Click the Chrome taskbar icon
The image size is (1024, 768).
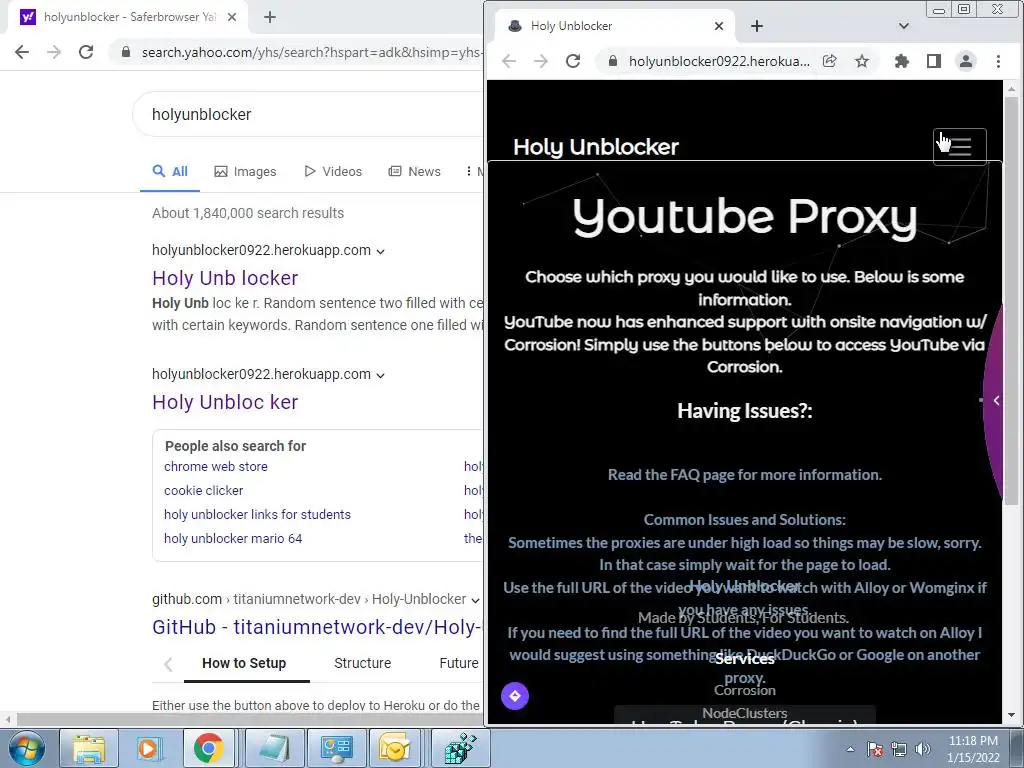coord(208,748)
